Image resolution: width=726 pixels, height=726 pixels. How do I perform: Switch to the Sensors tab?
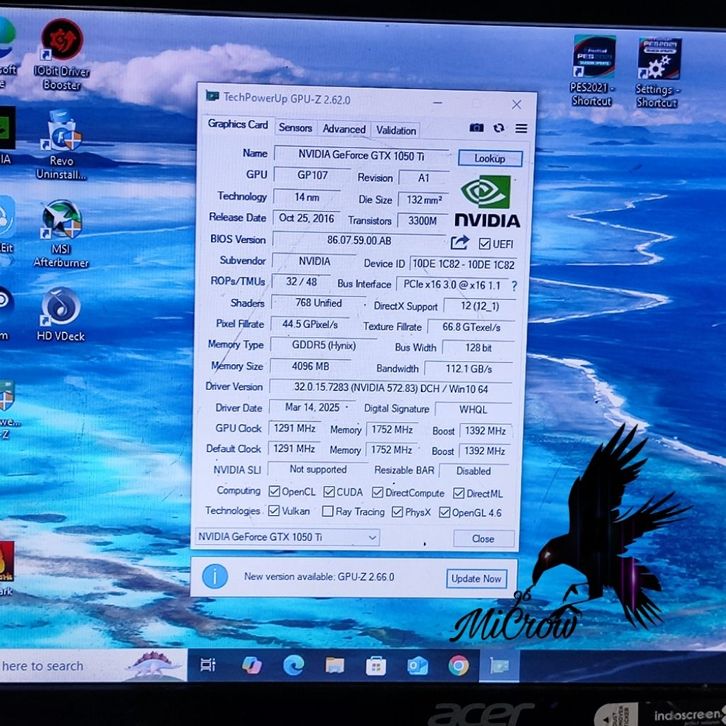point(295,129)
